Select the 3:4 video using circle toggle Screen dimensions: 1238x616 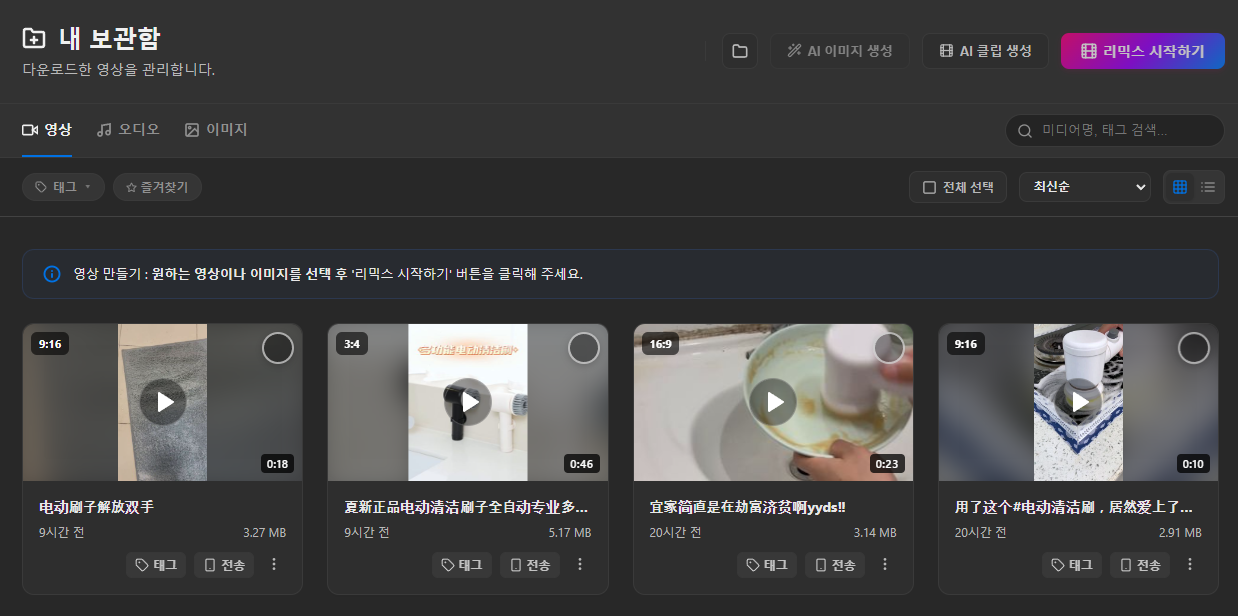point(584,348)
